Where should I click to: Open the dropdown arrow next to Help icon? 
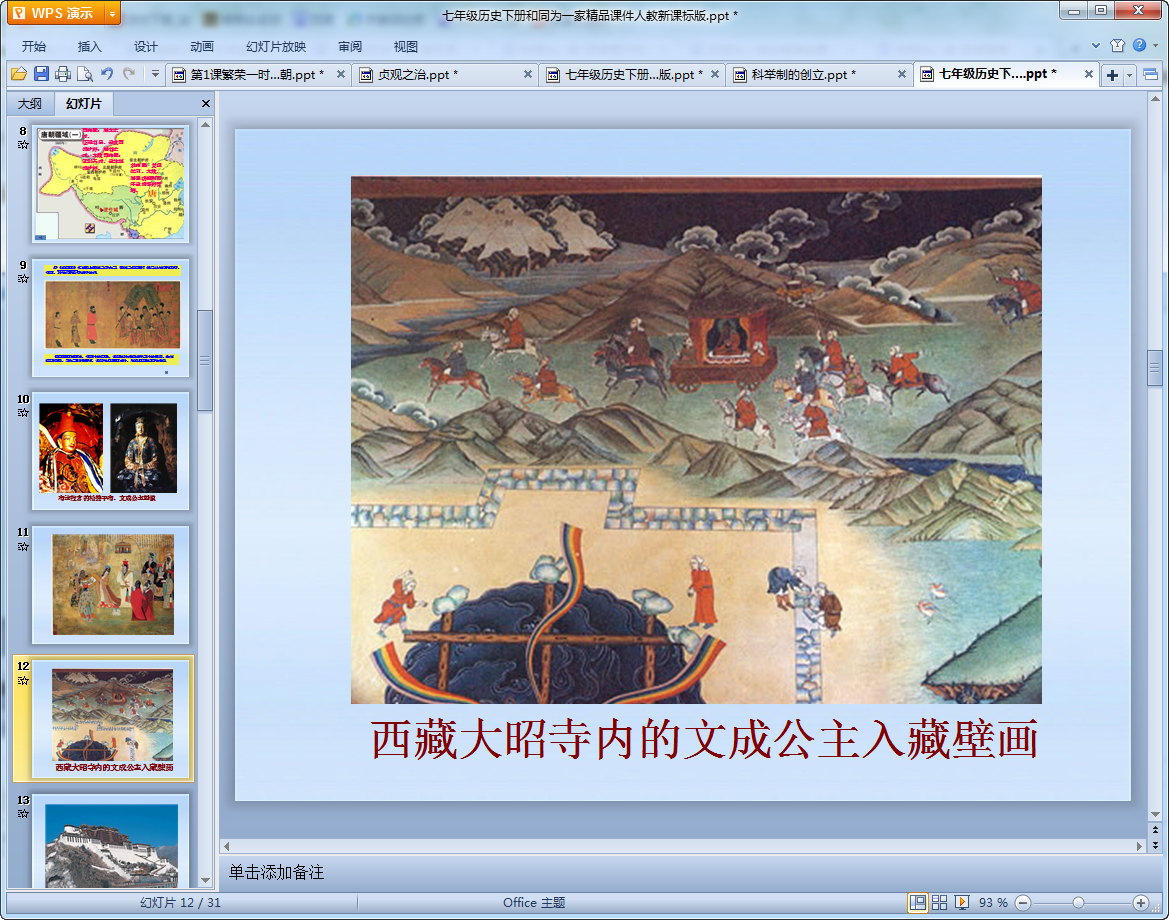coord(1156,45)
